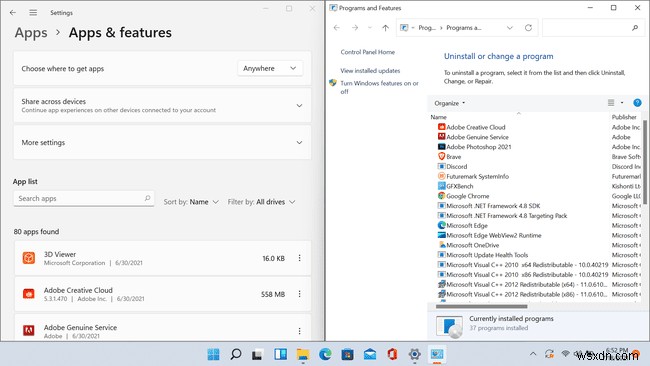
Task: Open the view options dropdown arrow
Action: 622,103
